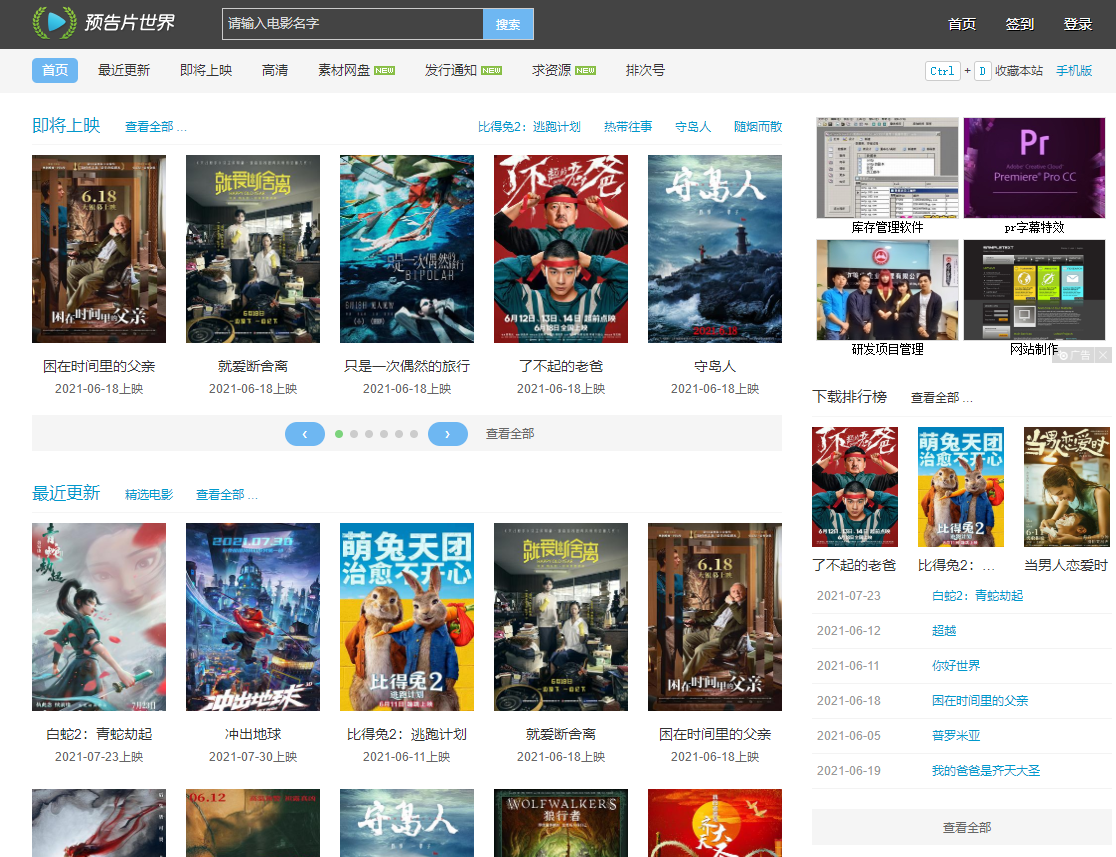The image size is (1116, 857).
Task: Click the Premiere Pro CC ad image
Action: 1034,168
